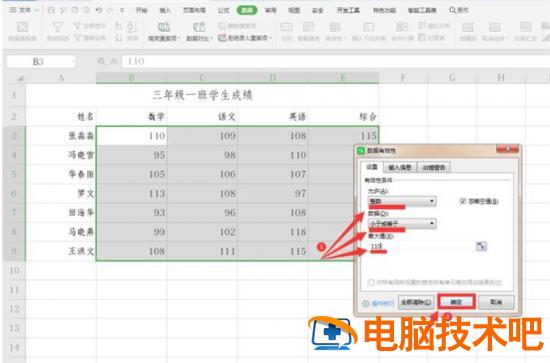Click the 删除重复项 icon

[221, 26]
